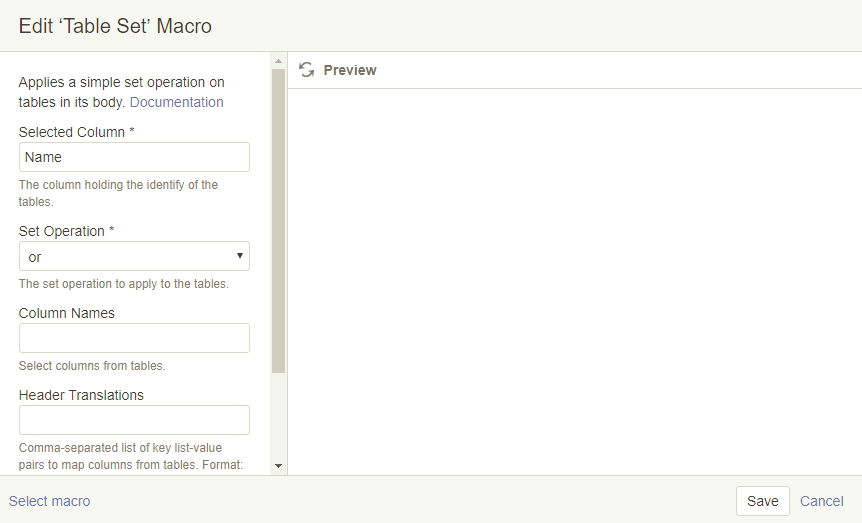862x523 pixels.
Task: Cancel the macro editing dialog
Action: 822,501
